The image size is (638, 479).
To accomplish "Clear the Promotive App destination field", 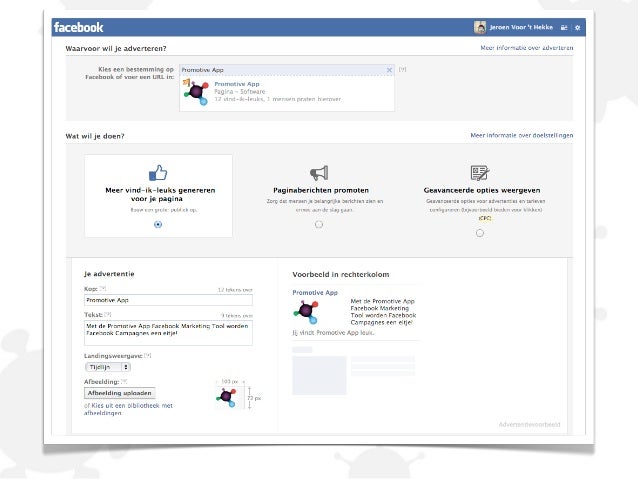I will pyautogui.click(x=389, y=70).
